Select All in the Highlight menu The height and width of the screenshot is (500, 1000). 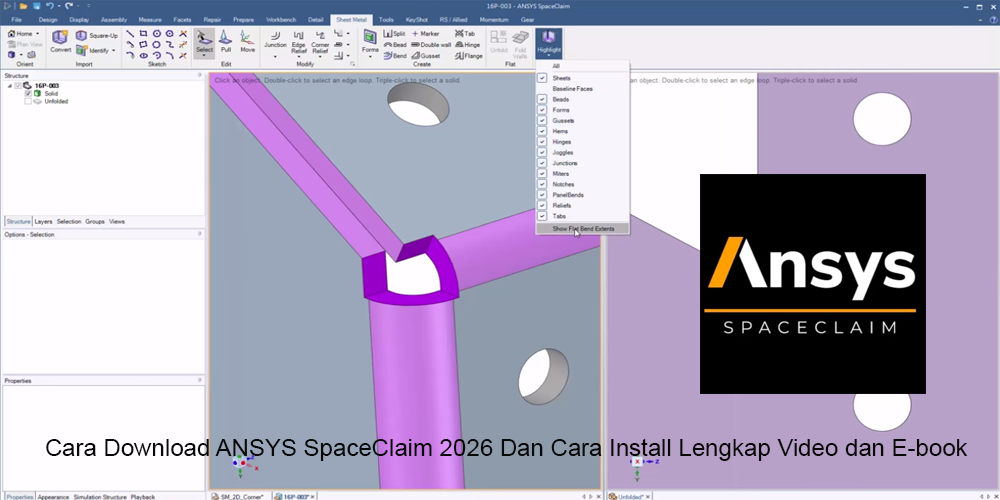pyautogui.click(x=556, y=66)
